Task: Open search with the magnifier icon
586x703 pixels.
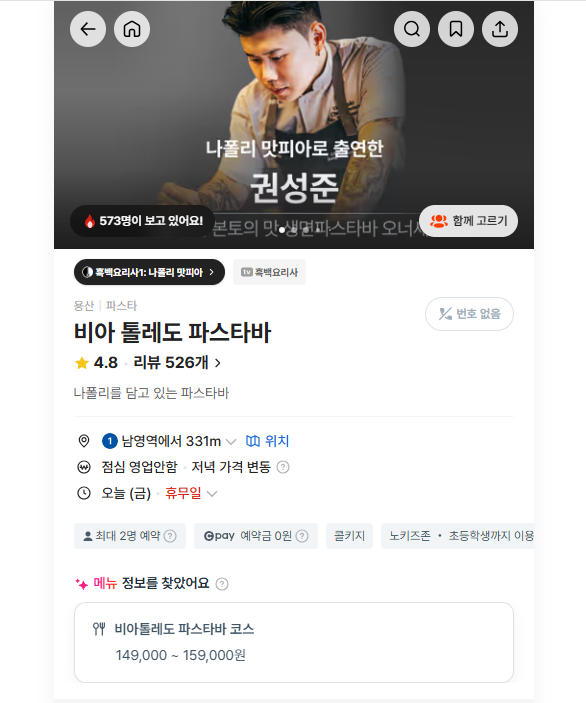Action: coord(412,29)
